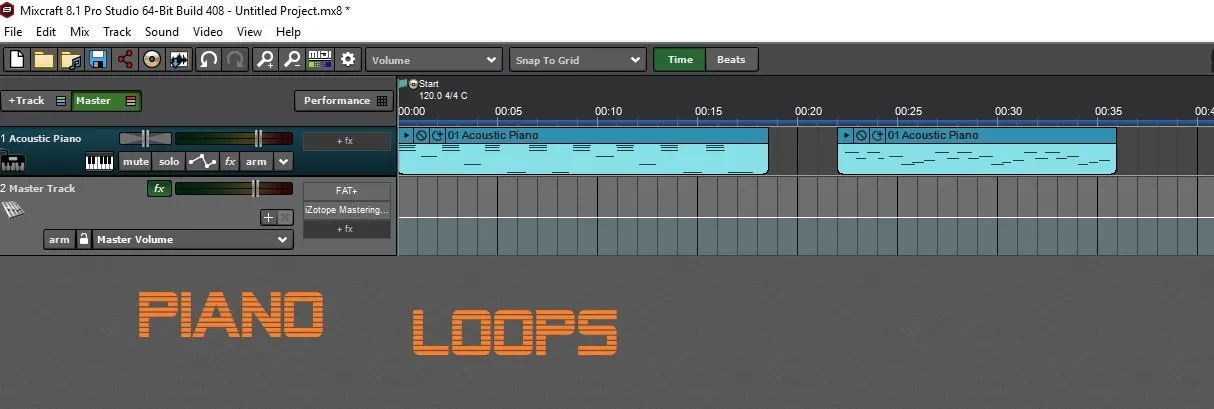Arm the Master Volume automation lane
Screen dimensions: 1214x409
pos(59,239)
